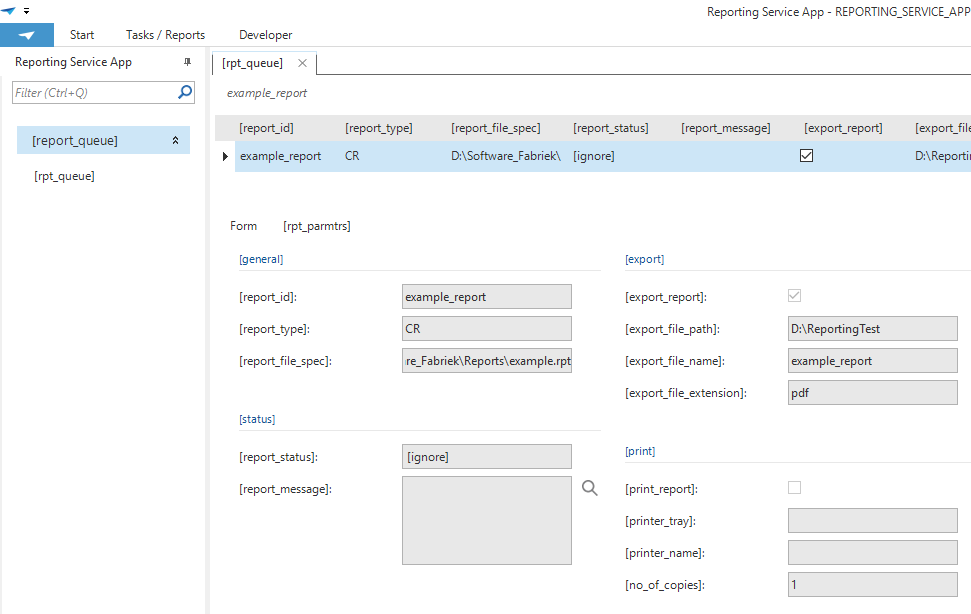Click the paper plane logo in the title bar
Image resolution: width=971 pixels, height=614 pixels.
pos(10,11)
